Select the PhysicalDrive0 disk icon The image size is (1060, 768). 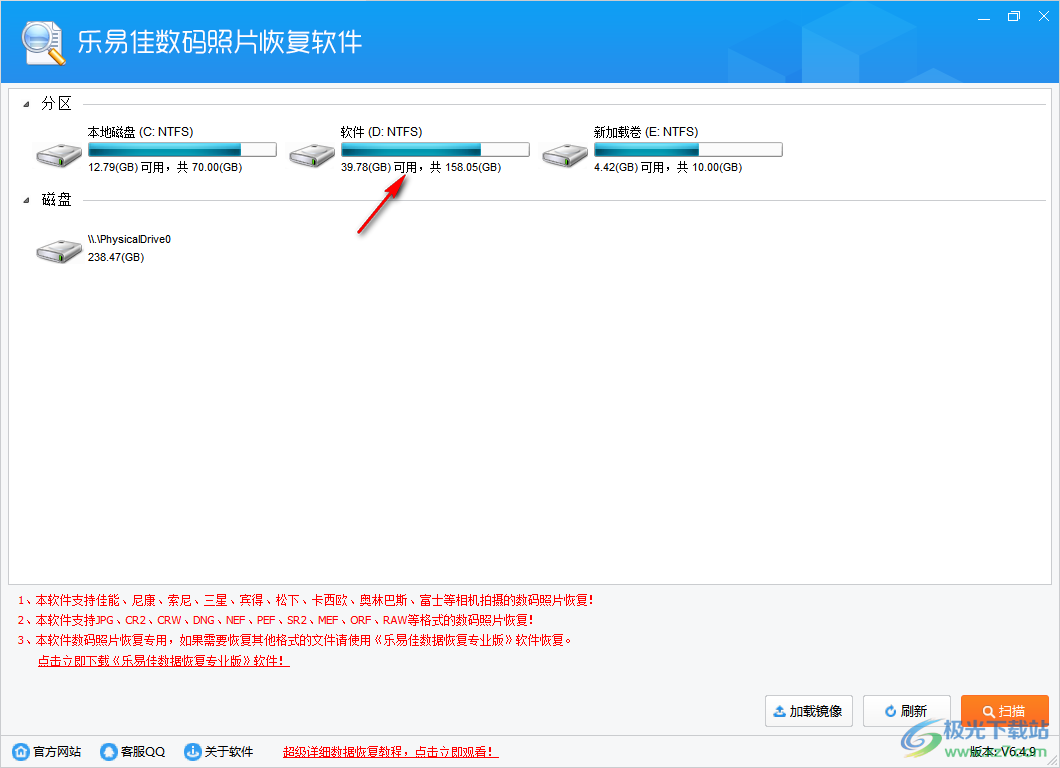(59, 251)
